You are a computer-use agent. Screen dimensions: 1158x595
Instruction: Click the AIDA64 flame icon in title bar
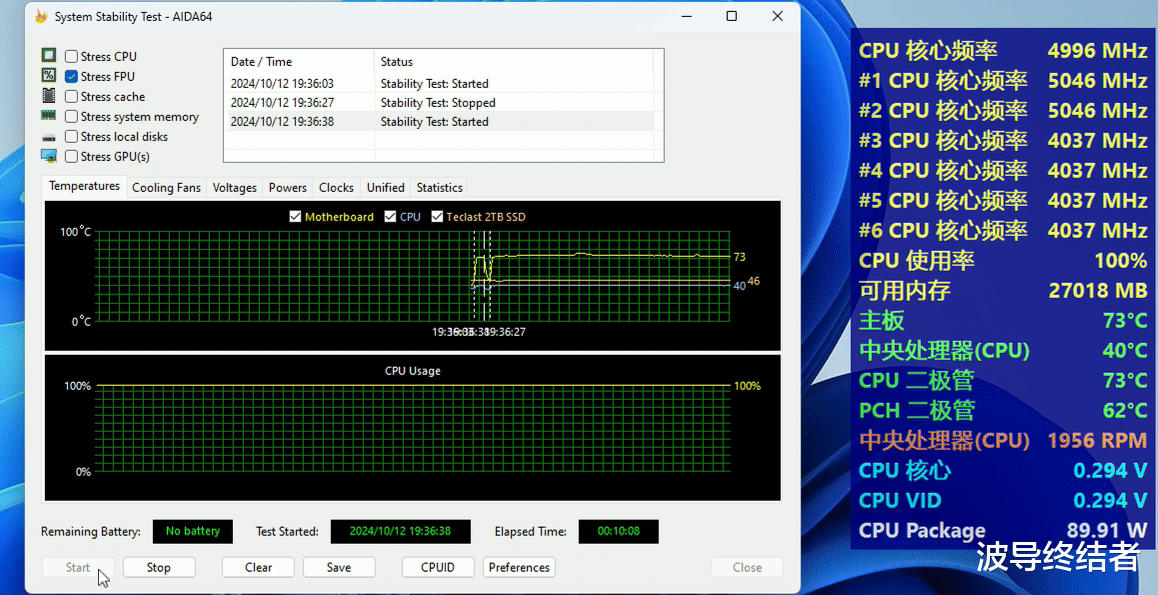pyautogui.click(x=41, y=16)
